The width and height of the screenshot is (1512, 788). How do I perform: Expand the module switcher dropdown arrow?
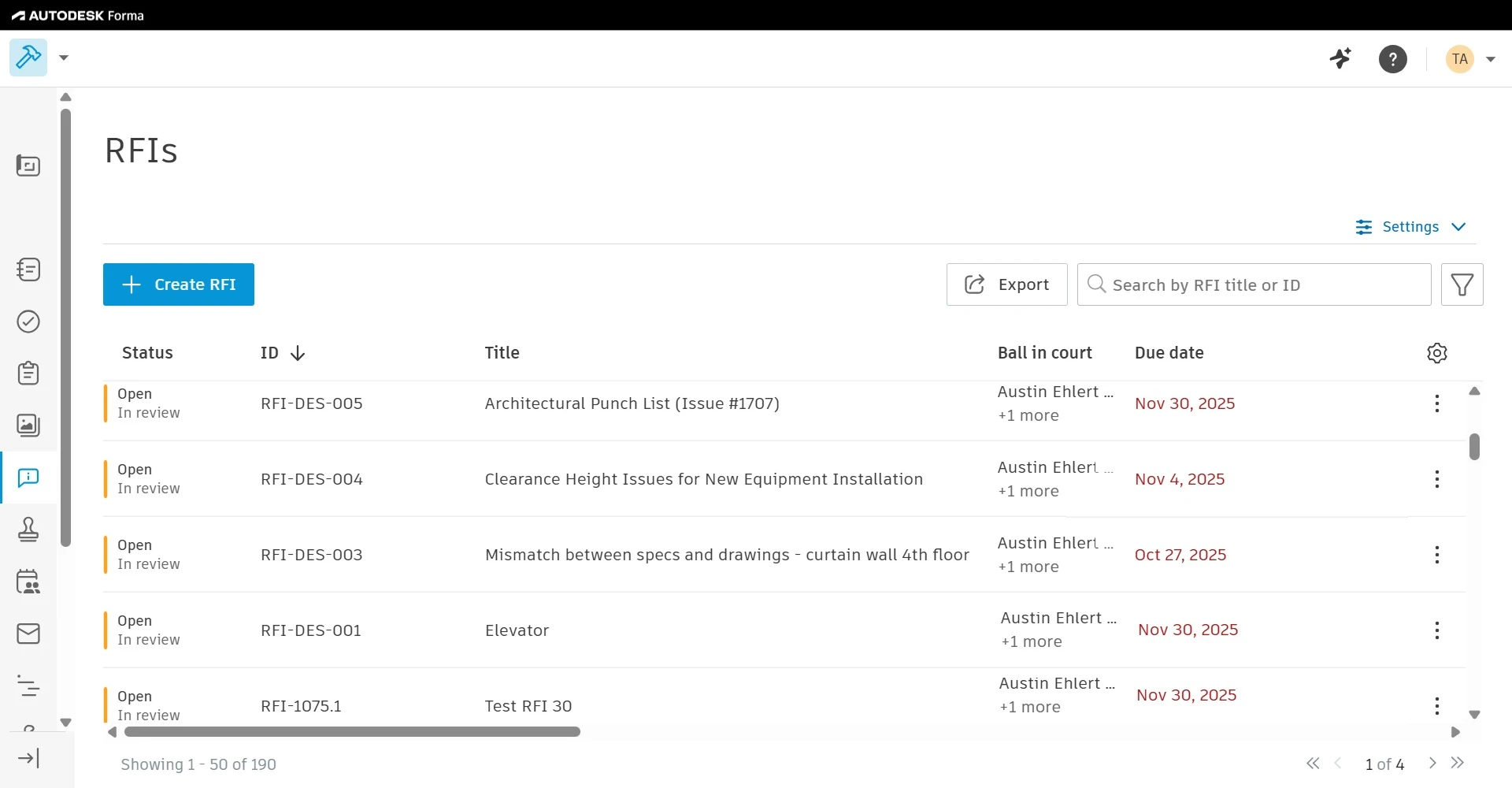coord(64,58)
